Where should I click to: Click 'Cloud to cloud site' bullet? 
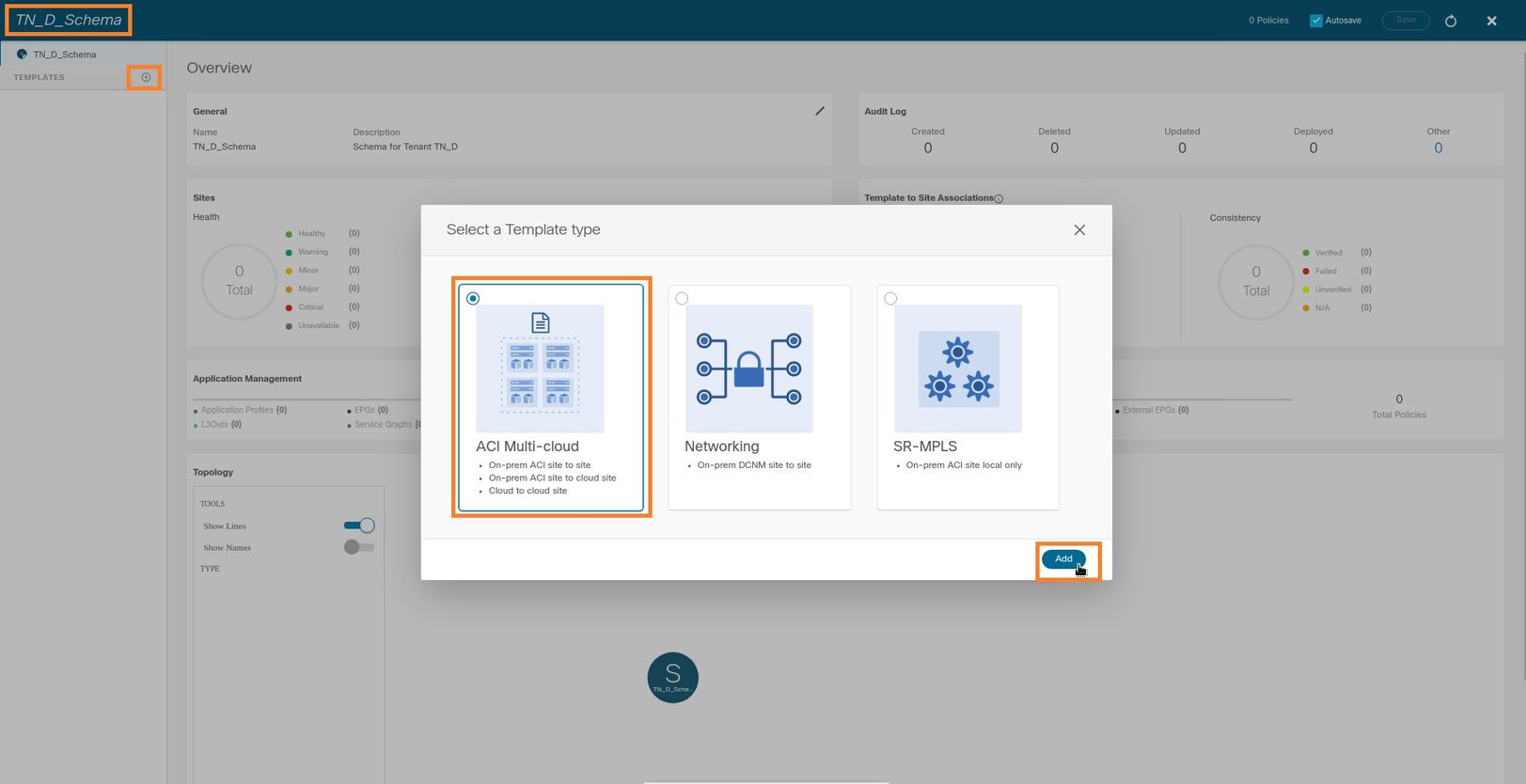[527, 491]
